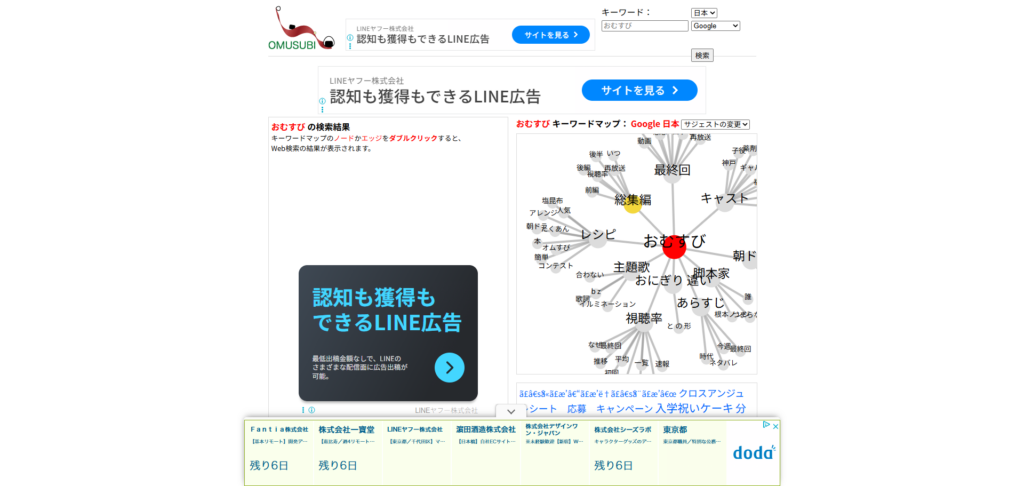Open the country dropdown showing 日本
Image resolution: width=1024 pixels, height=486 pixels.
coord(704,12)
